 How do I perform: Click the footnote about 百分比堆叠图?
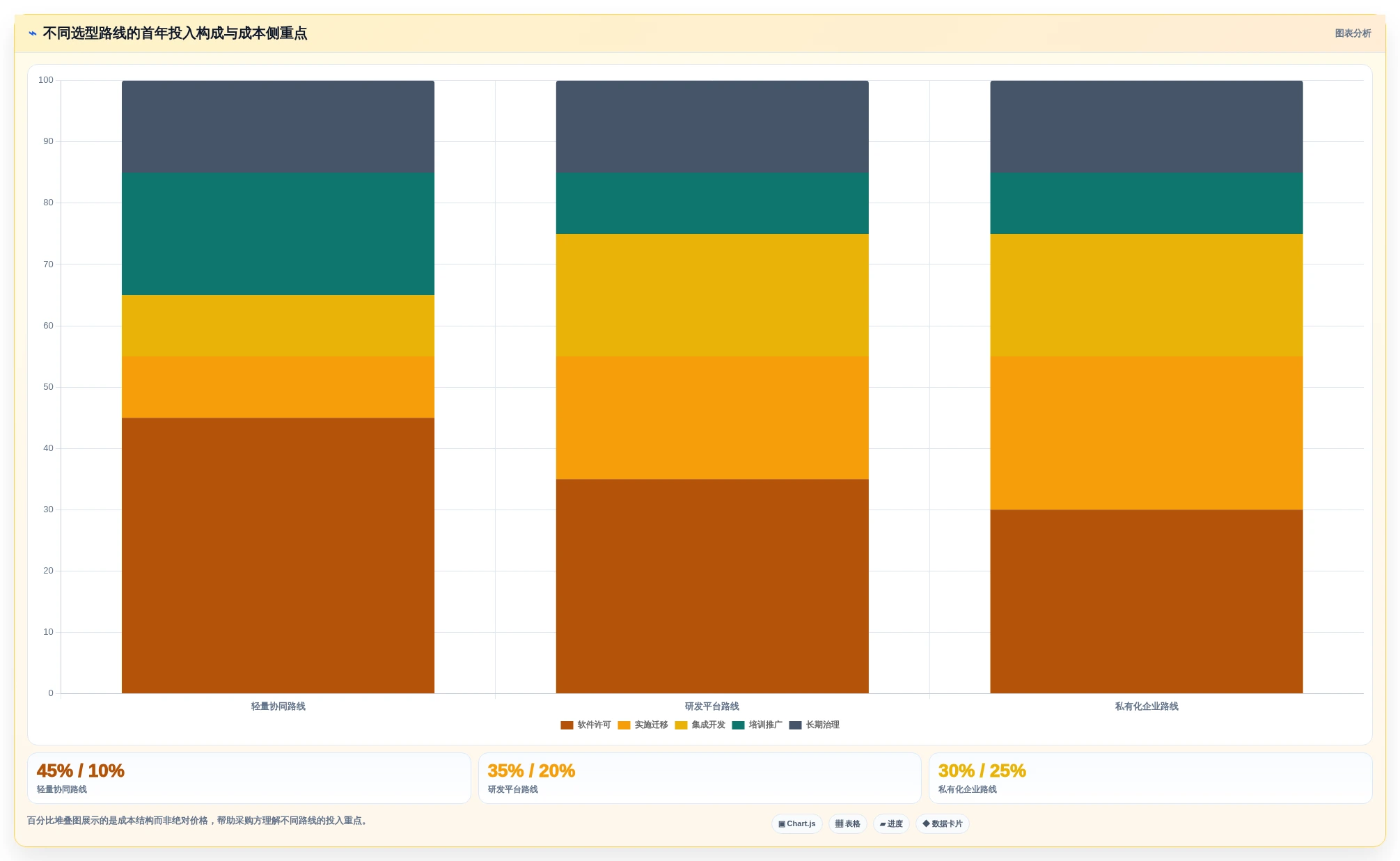(197, 821)
